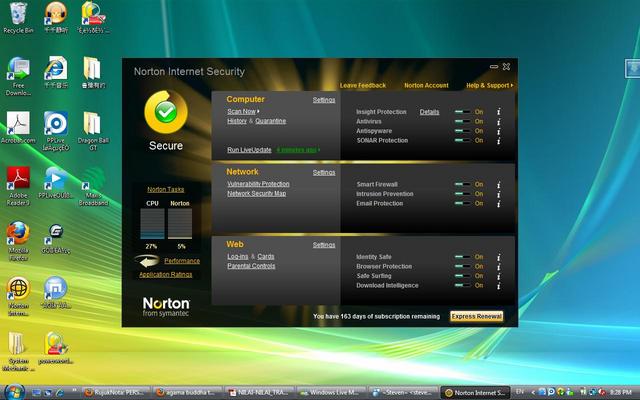This screenshot has width=640, height=400.
Task: Click info icon beside Smart Firewall
Action: coord(498,185)
